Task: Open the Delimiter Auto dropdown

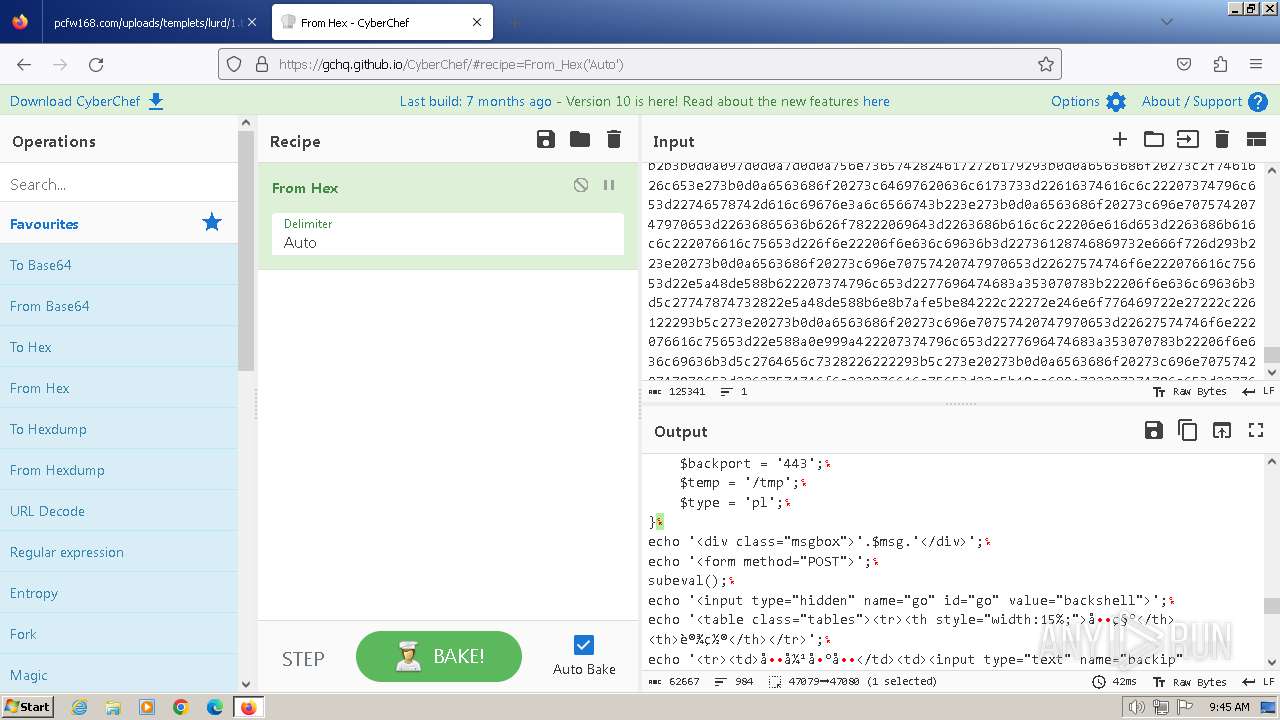Action: click(x=448, y=234)
